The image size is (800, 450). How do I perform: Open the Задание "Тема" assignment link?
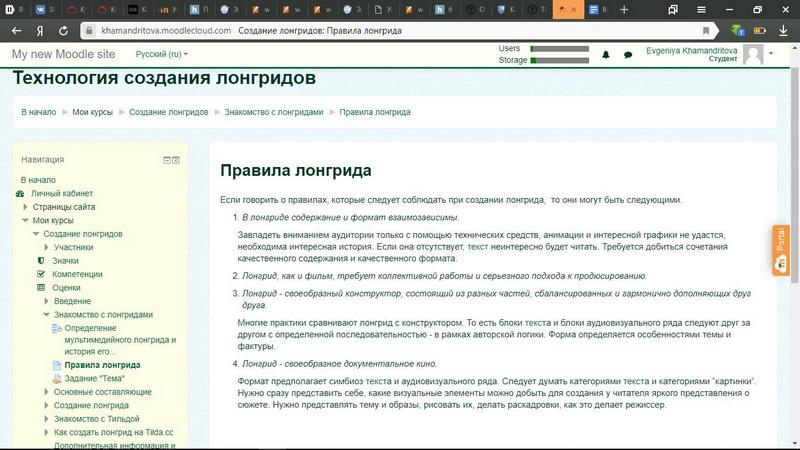[96, 379]
